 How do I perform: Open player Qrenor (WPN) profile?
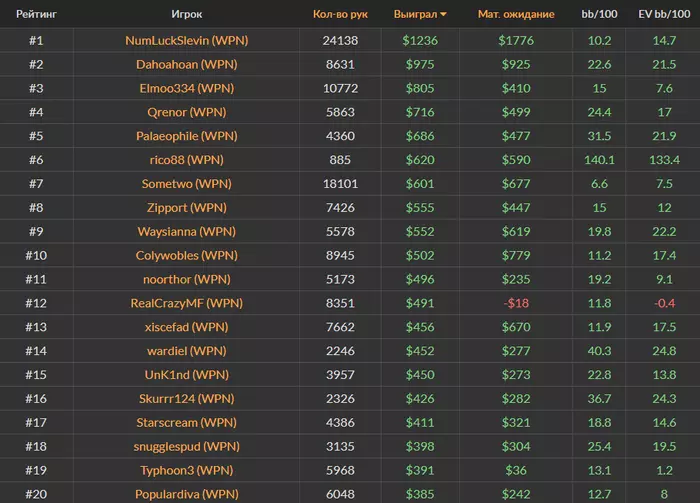pos(187,112)
